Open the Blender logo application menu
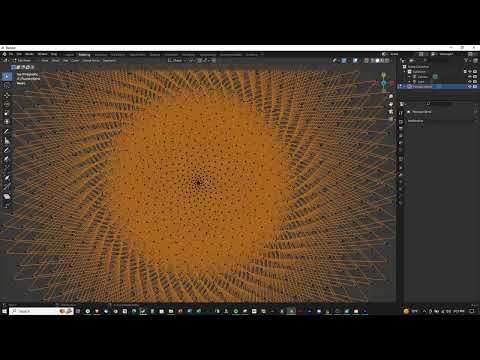Image resolution: width=480 pixels, height=360 pixels. tap(4, 54)
